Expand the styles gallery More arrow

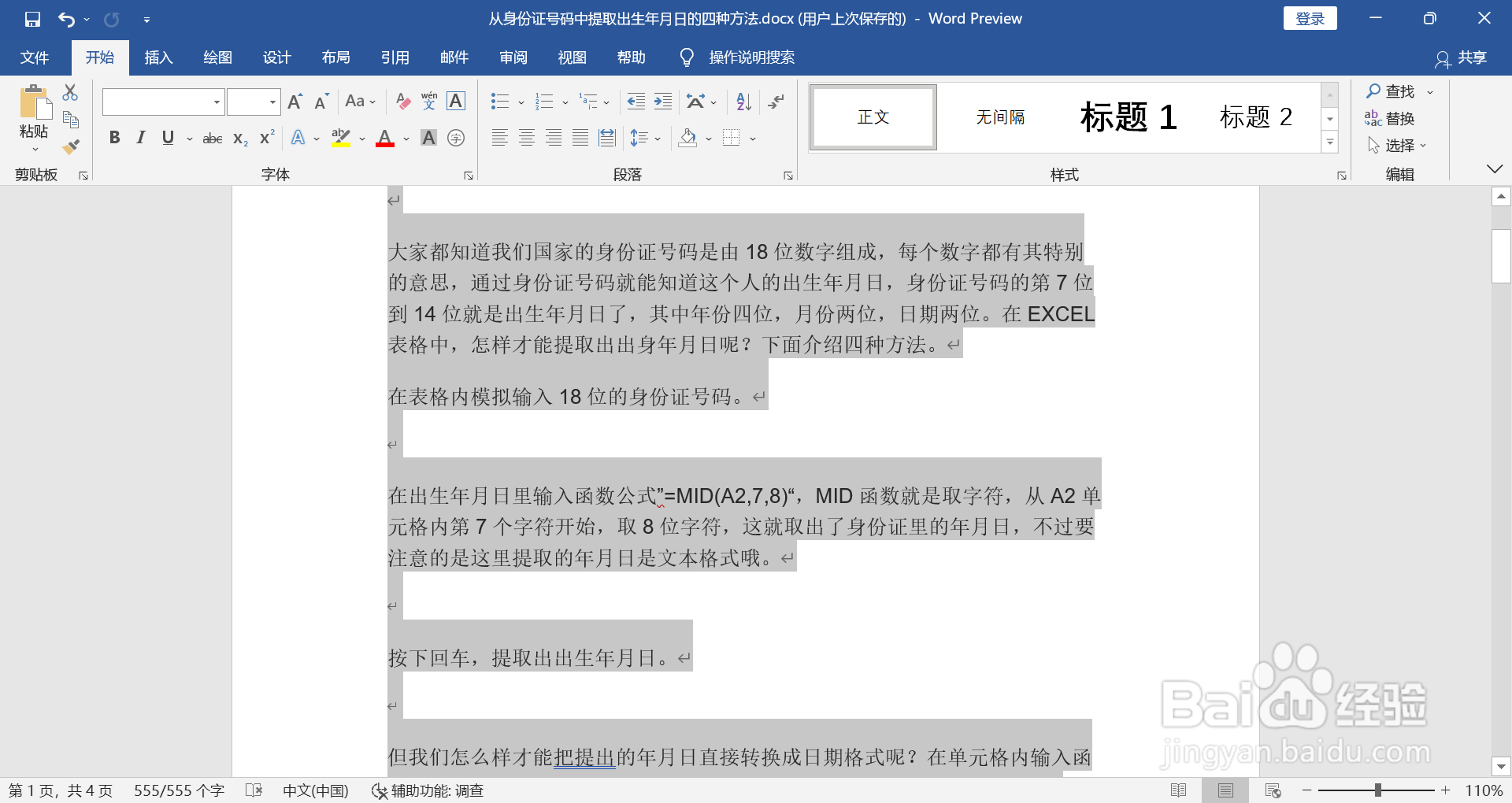1330,142
